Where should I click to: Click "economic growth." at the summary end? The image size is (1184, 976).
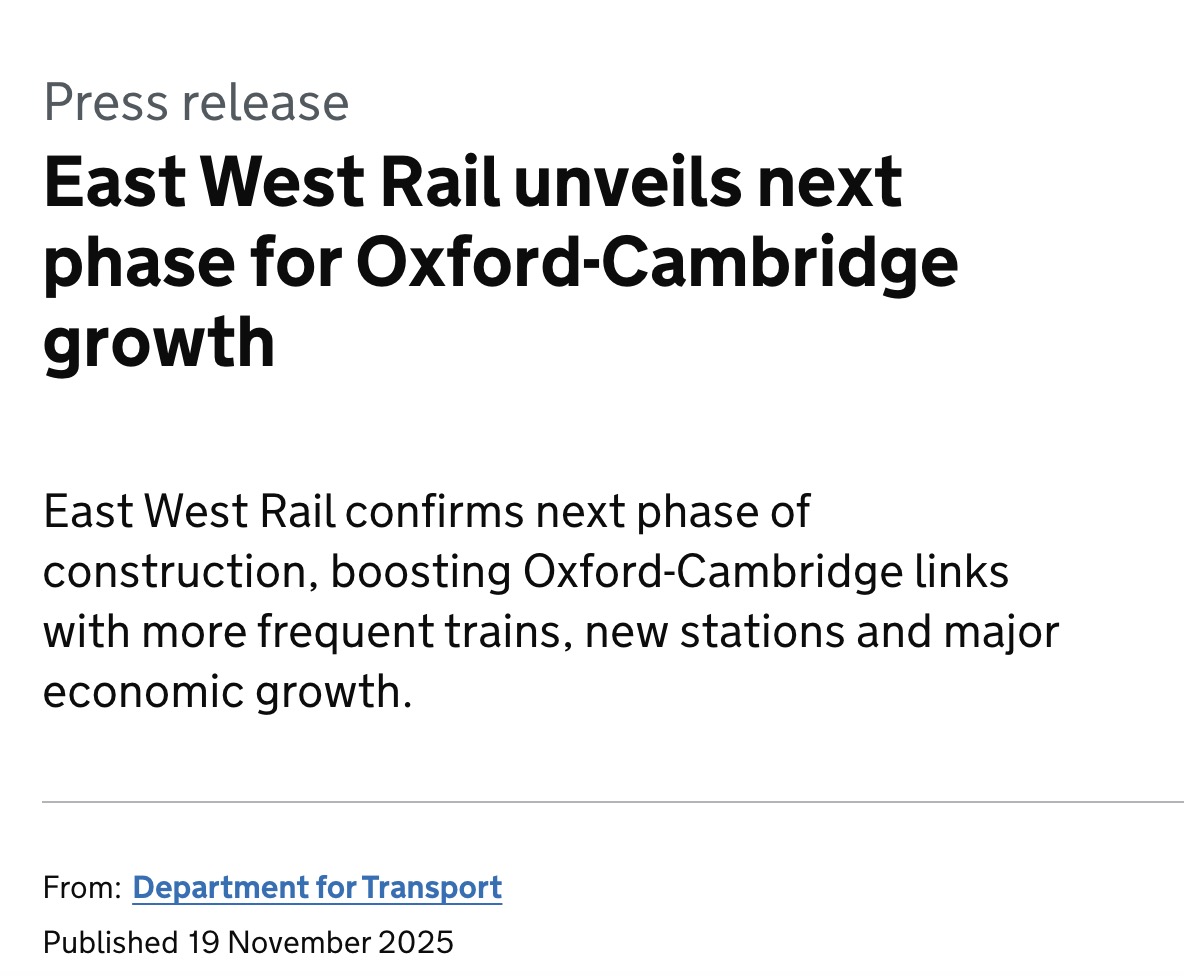tap(227, 693)
